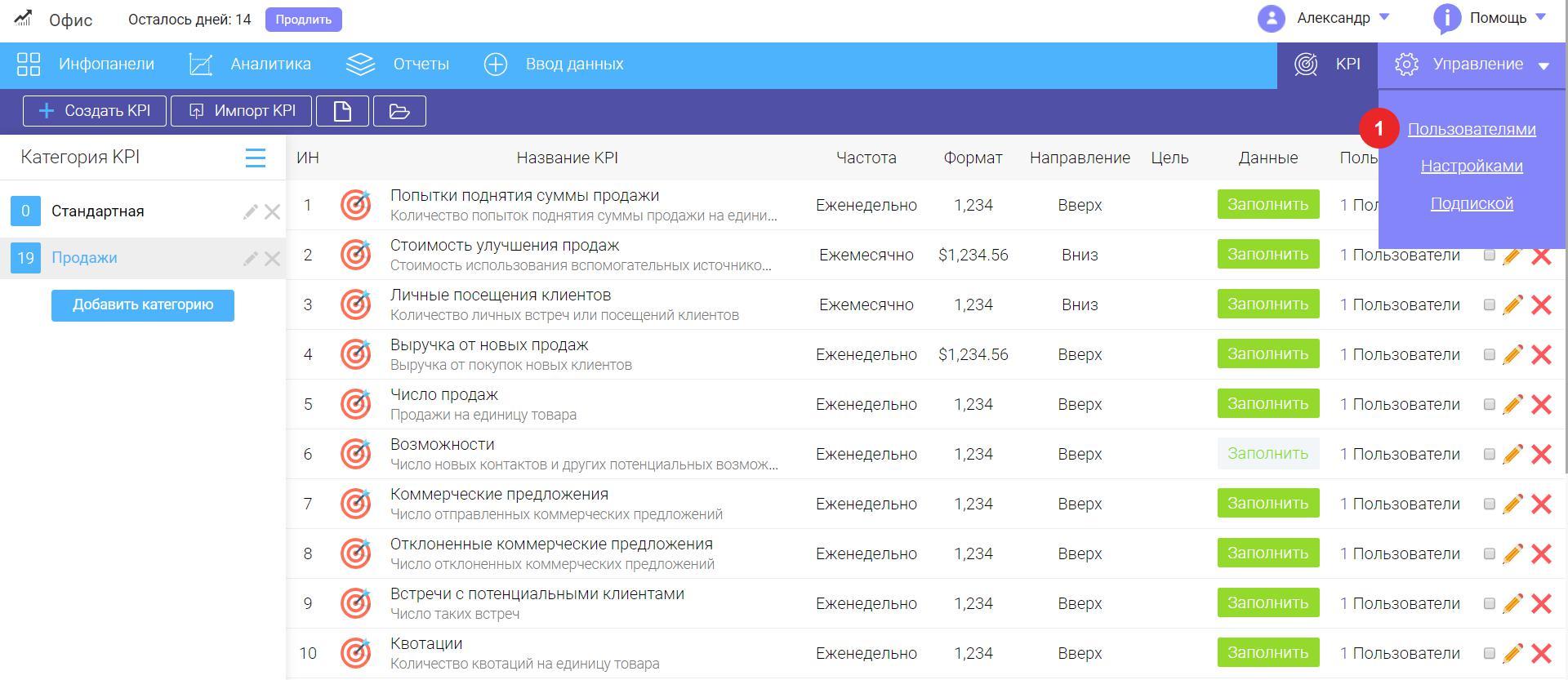
Task: Open Настройками in Управление menu
Action: pos(1472,167)
